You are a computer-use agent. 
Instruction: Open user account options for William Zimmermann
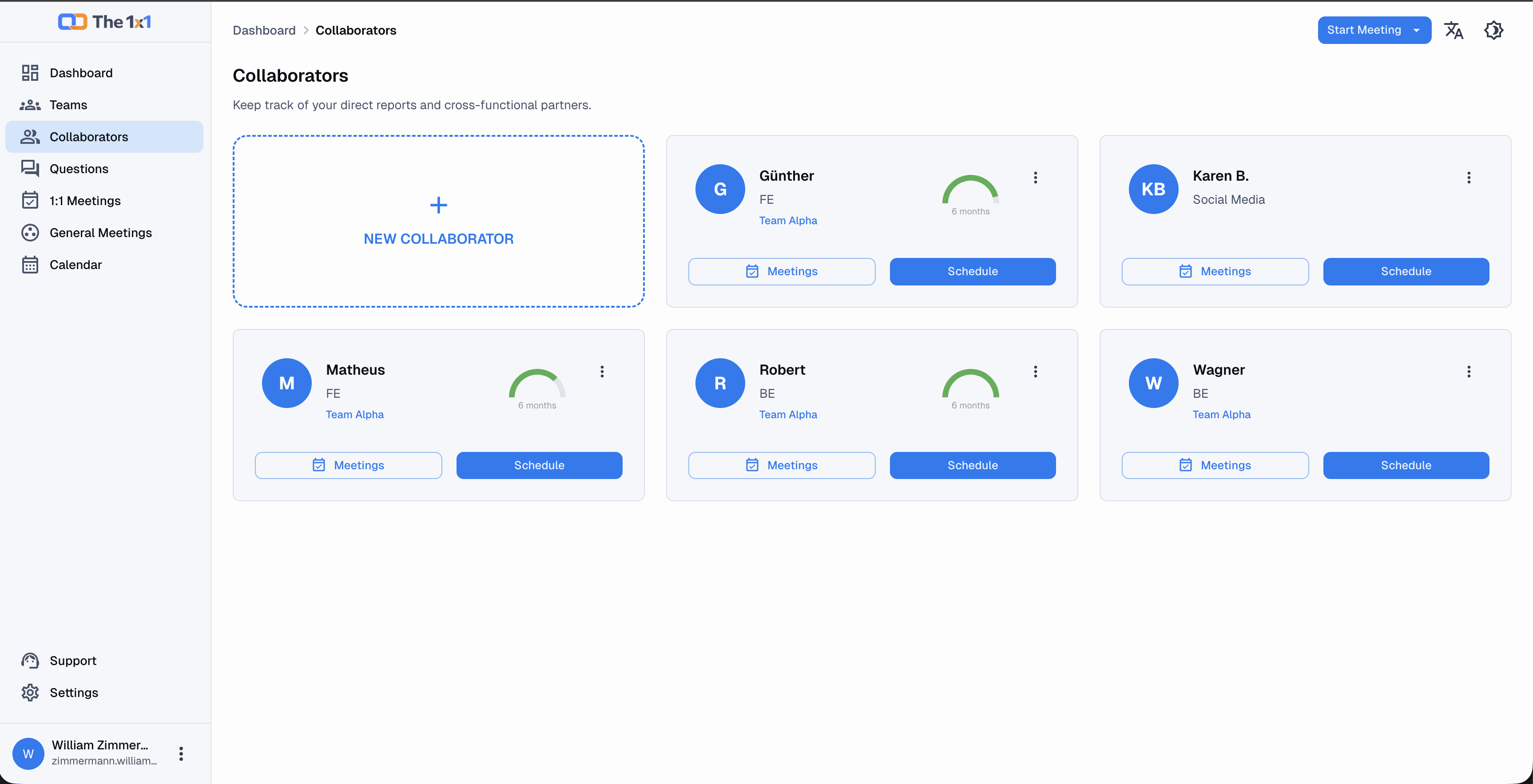181,754
